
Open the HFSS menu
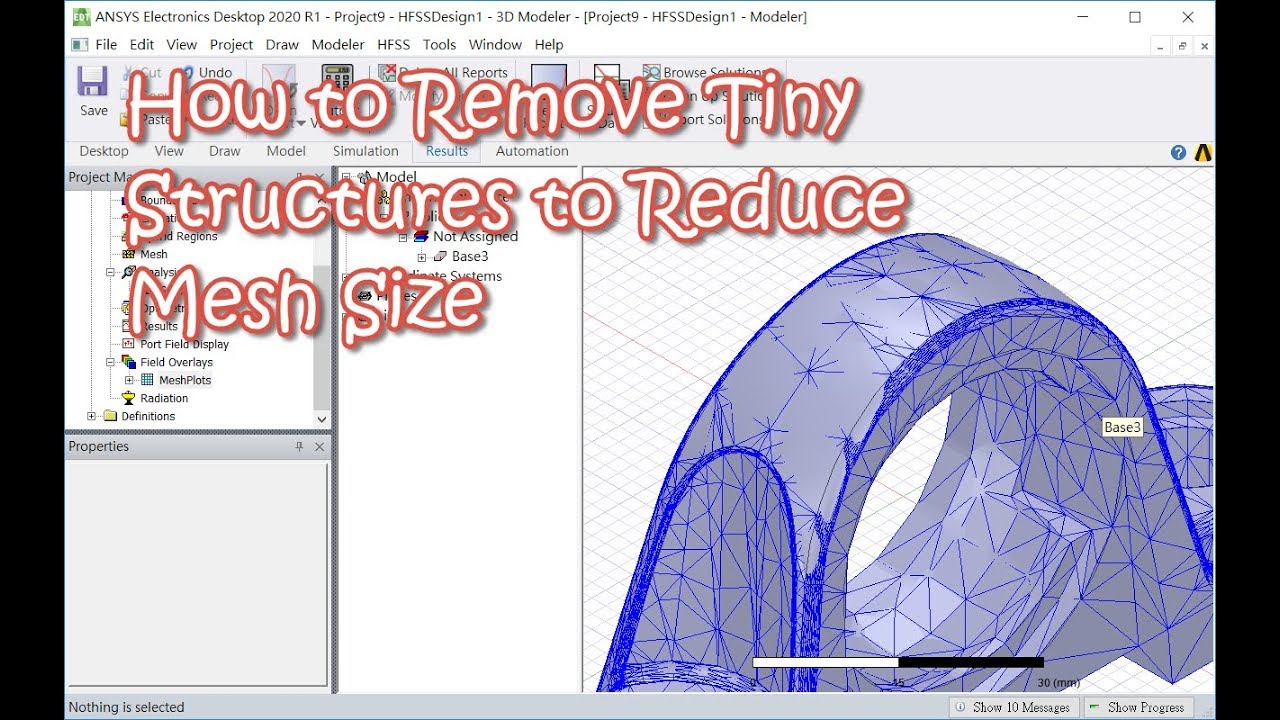pyautogui.click(x=394, y=45)
